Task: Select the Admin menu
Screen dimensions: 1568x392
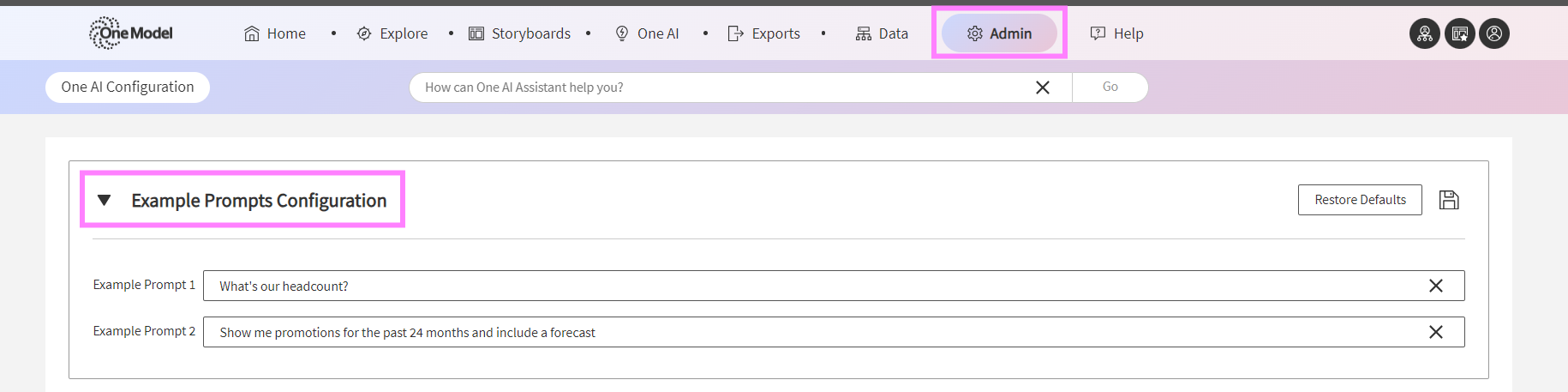Action: tap(999, 33)
